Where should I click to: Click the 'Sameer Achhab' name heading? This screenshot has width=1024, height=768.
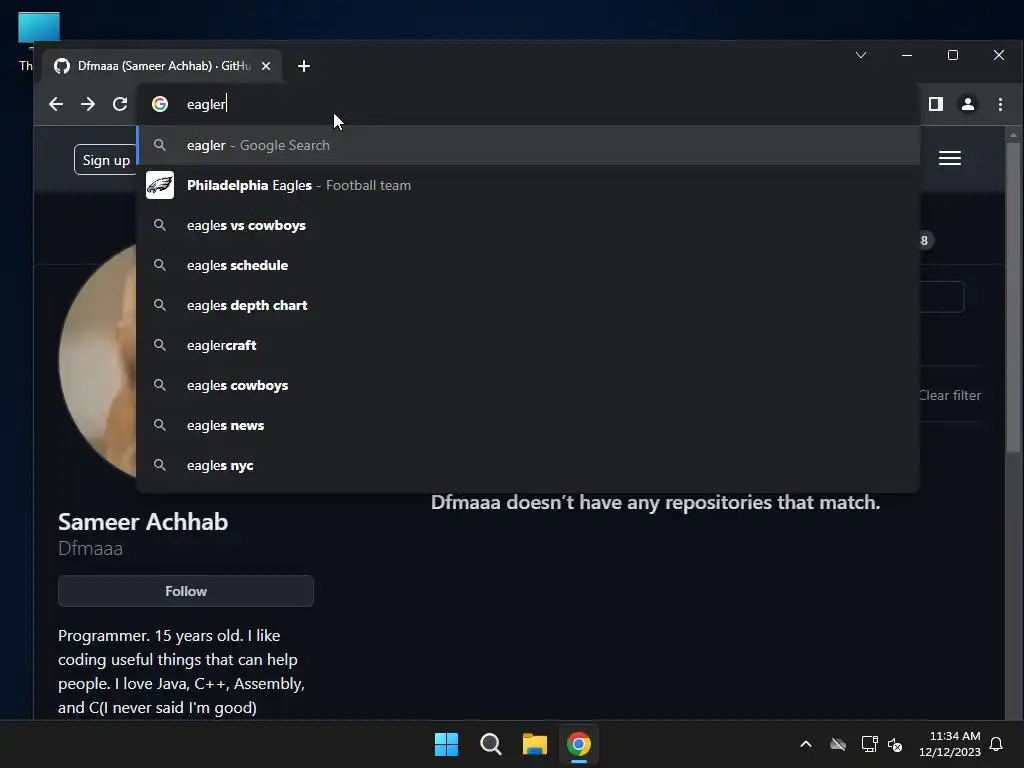tap(143, 522)
